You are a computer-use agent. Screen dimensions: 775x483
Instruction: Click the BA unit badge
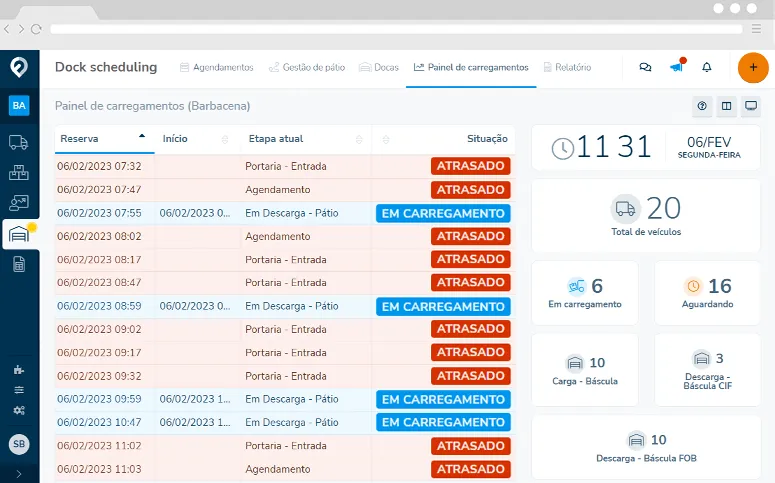pyautogui.click(x=19, y=105)
